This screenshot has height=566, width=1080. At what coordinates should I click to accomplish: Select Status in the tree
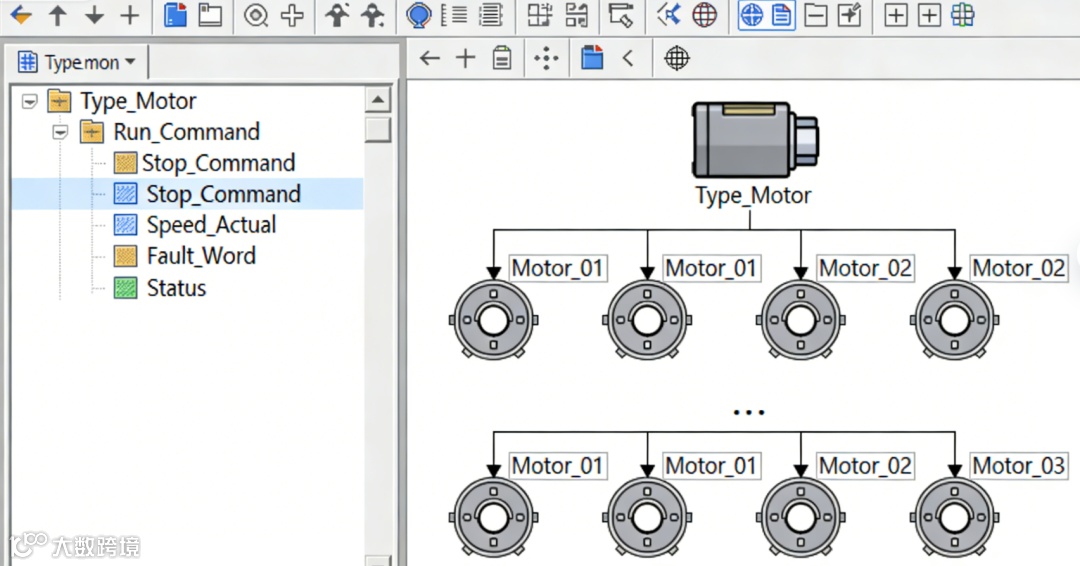coord(176,288)
